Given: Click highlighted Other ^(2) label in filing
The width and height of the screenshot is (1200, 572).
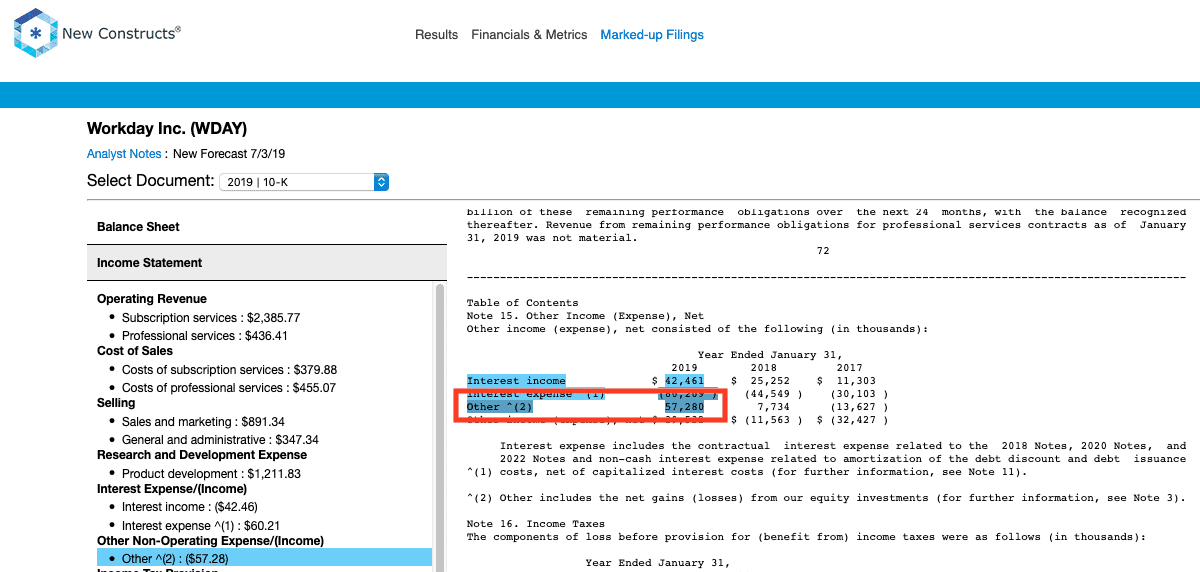Looking at the screenshot, I should (500, 407).
